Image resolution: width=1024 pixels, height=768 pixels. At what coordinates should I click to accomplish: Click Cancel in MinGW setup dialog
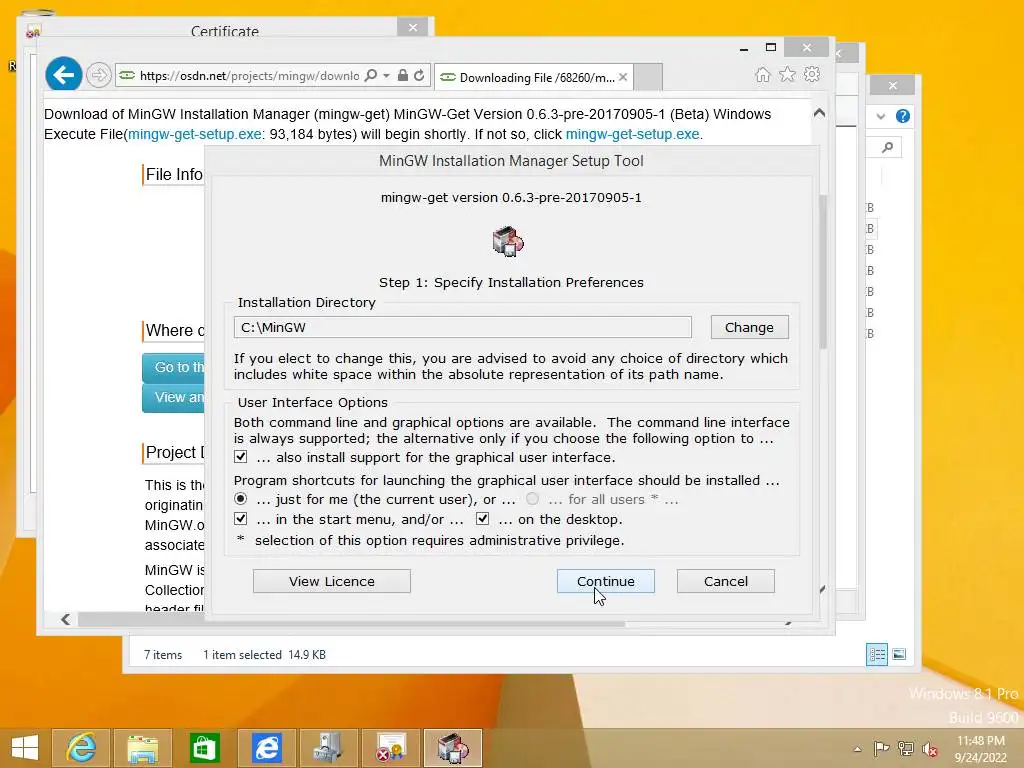tap(726, 581)
